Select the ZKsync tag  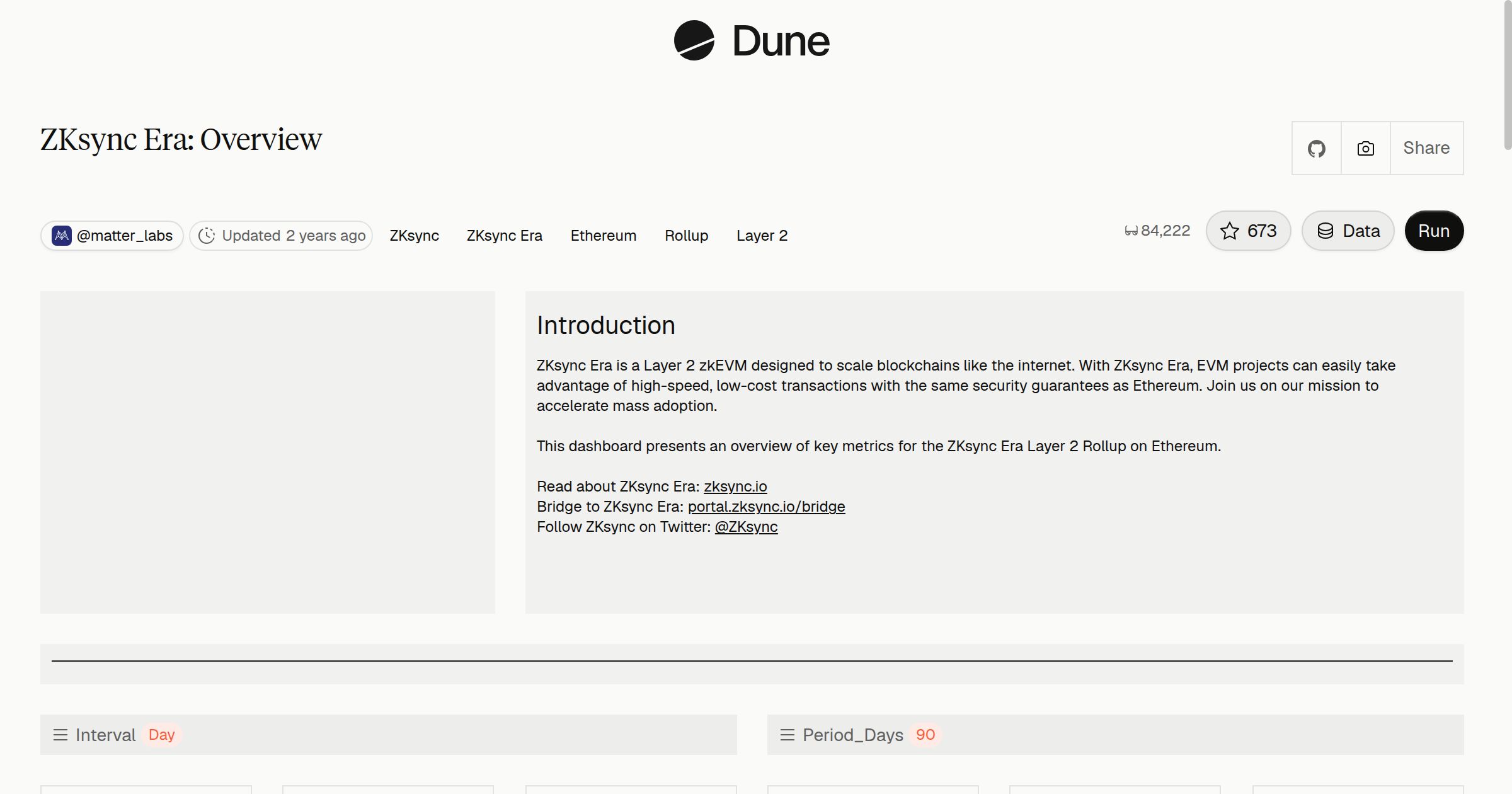pyautogui.click(x=415, y=236)
